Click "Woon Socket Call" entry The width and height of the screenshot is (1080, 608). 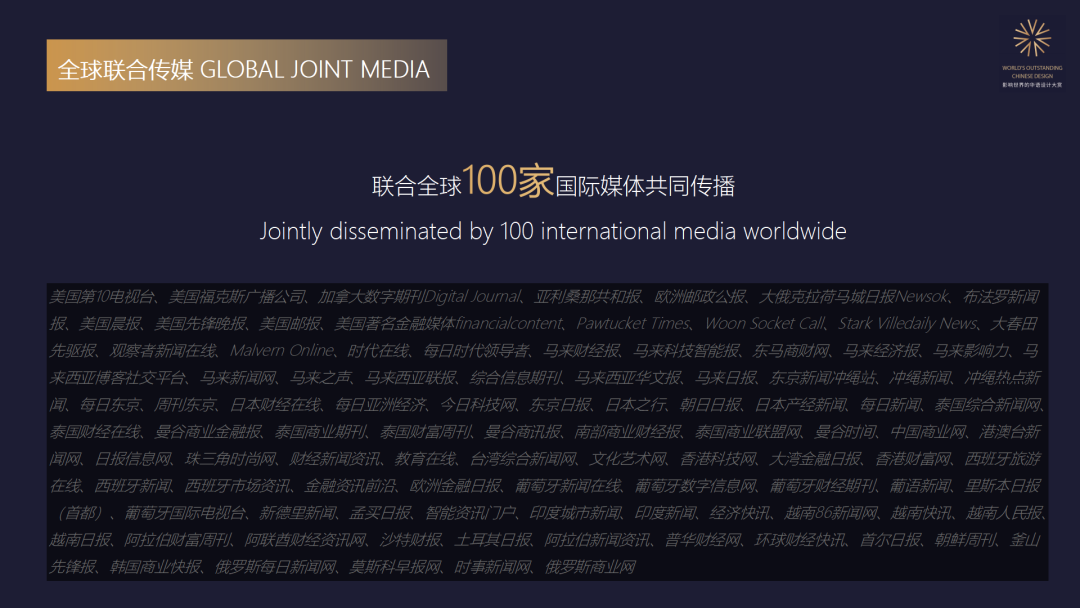click(765, 324)
